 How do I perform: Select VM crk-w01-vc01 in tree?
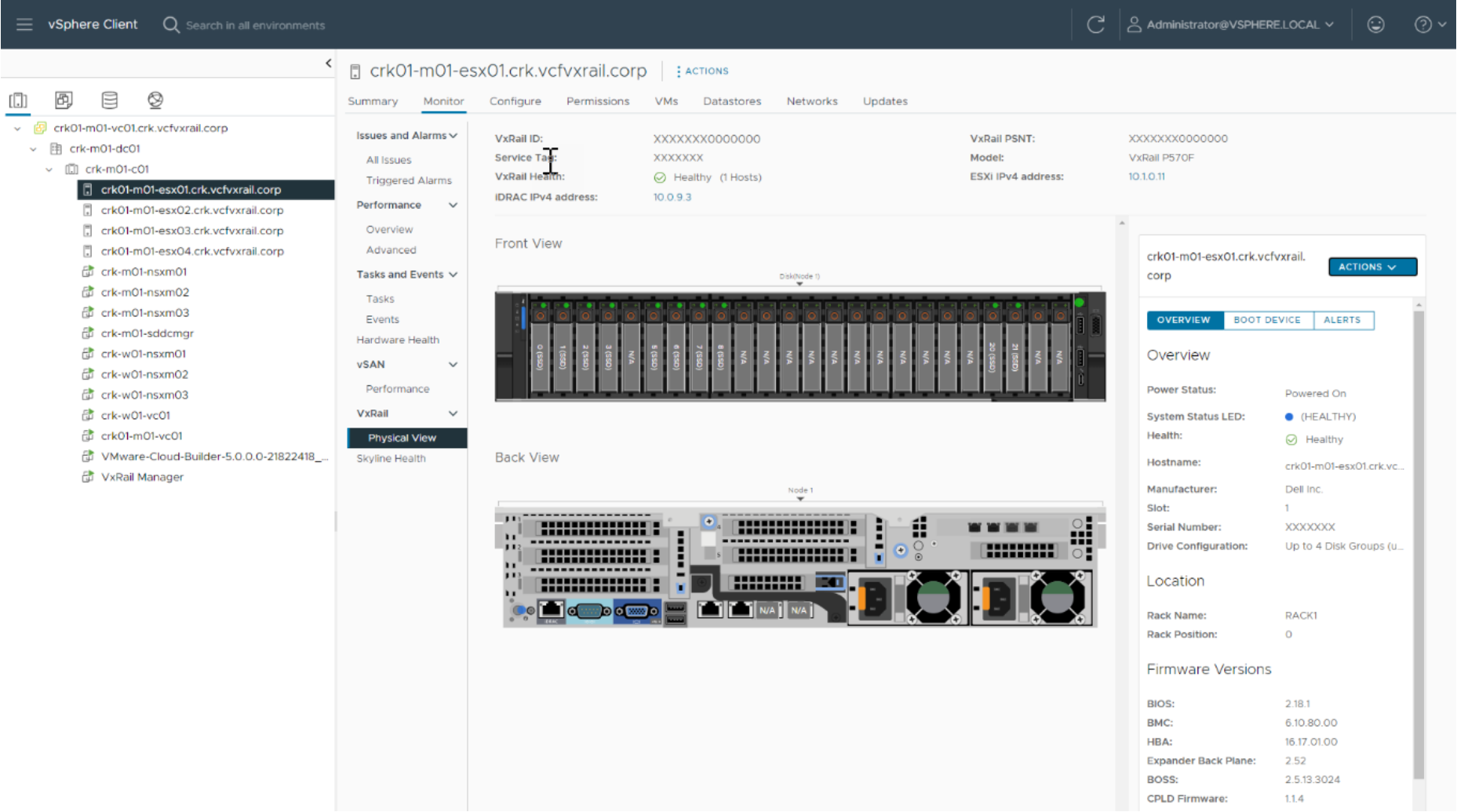[135, 415]
